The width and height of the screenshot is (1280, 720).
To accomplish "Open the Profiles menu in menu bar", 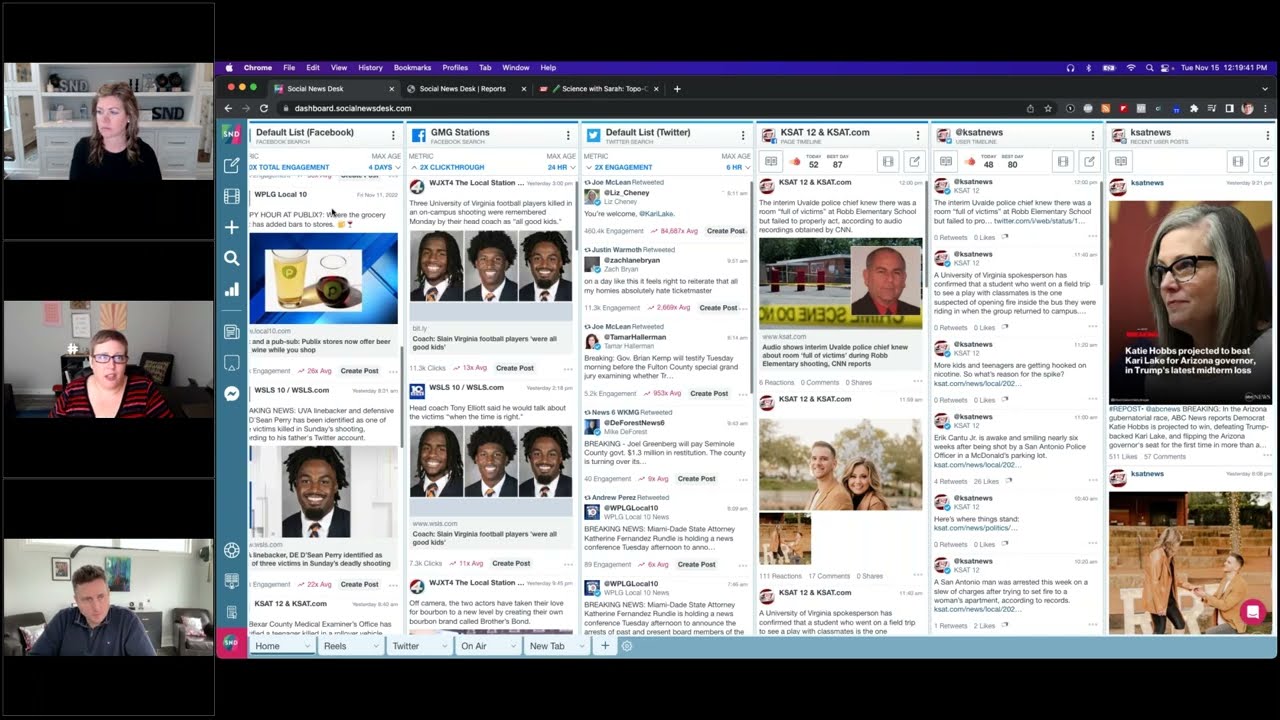I will click(455, 68).
